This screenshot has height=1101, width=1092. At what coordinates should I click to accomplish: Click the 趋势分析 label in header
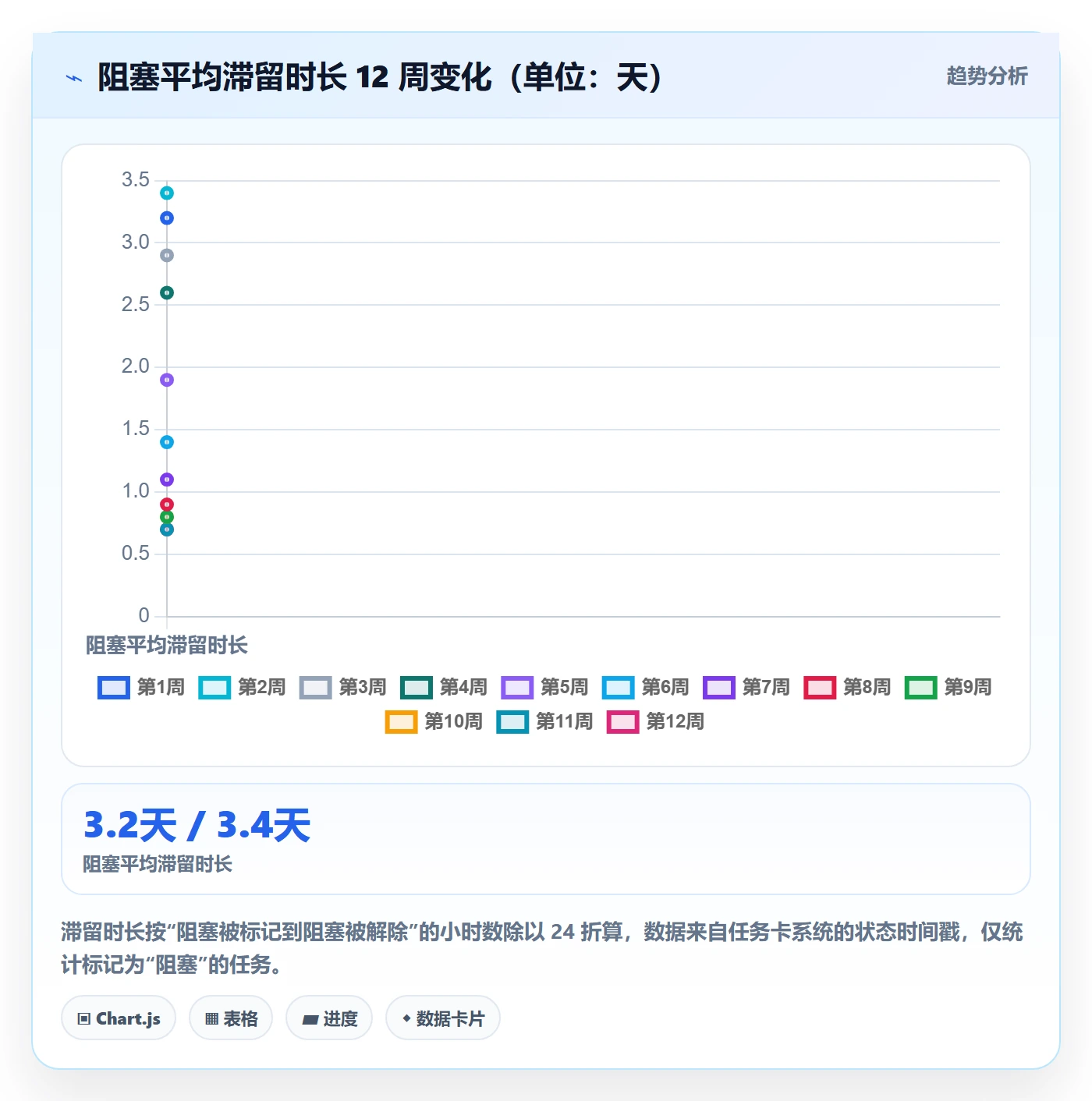tap(987, 76)
